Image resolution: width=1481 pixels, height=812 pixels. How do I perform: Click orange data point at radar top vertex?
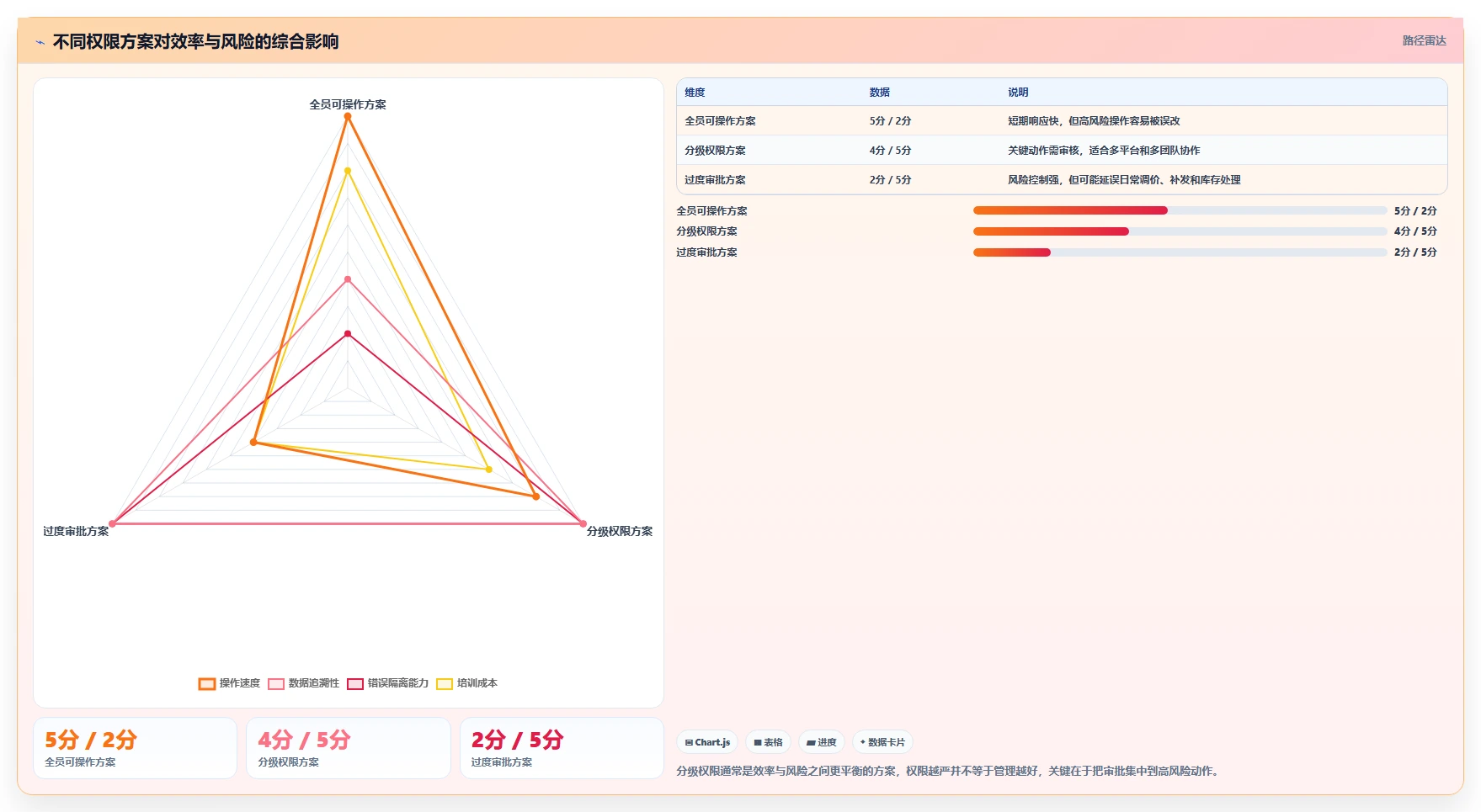pos(348,117)
